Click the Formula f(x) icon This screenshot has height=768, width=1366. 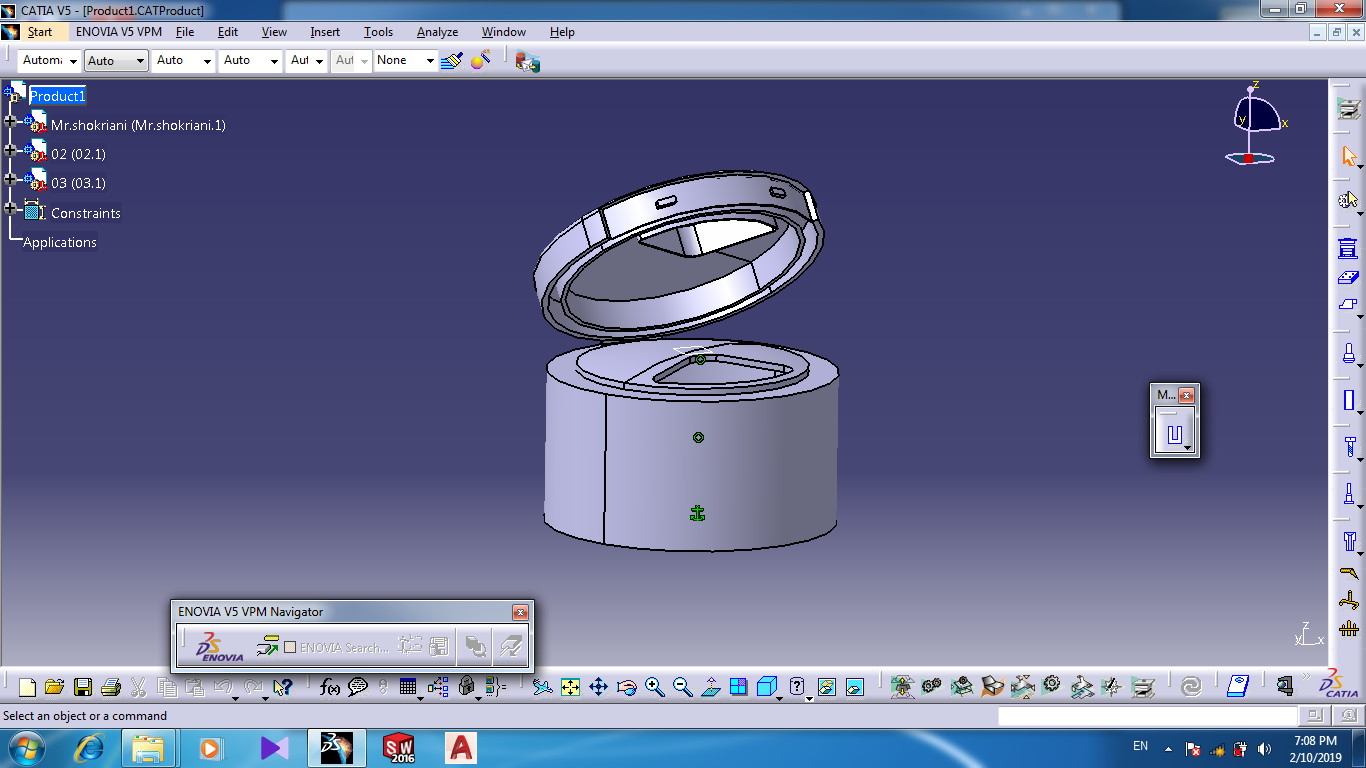point(329,687)
